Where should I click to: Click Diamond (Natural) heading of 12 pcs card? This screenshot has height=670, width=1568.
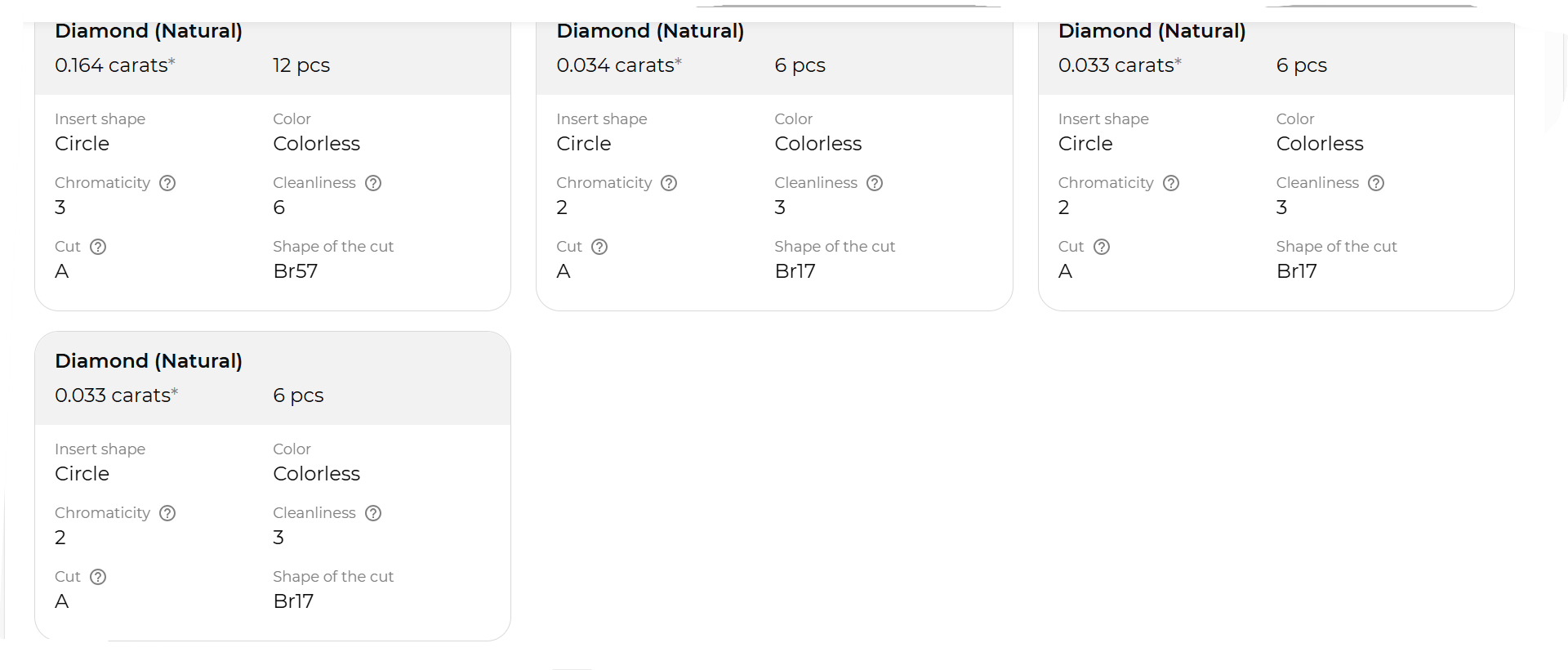pyautogui.click(x=149, y=31)
